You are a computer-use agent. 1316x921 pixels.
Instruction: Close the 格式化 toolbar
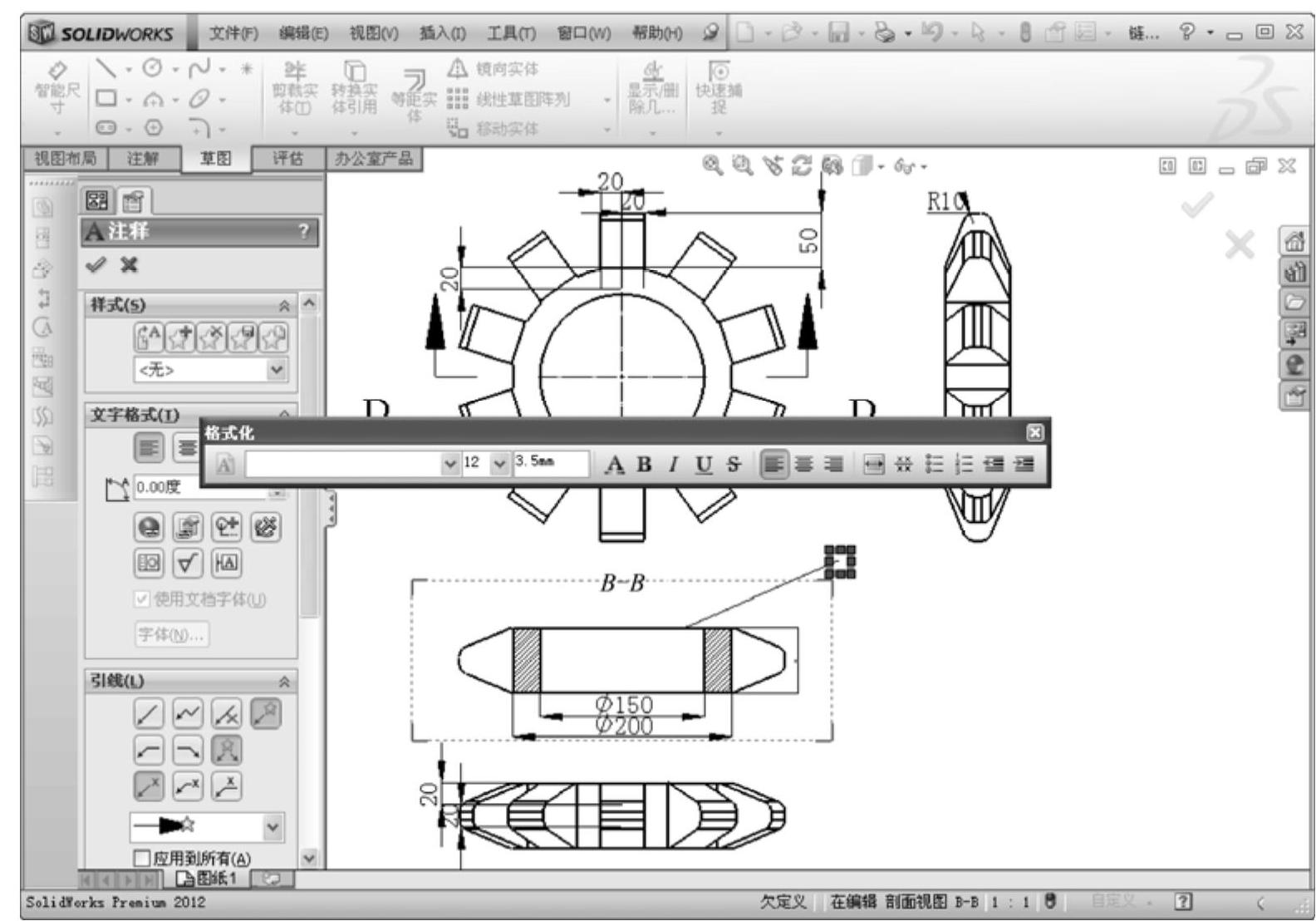[x=1034, y=432]
